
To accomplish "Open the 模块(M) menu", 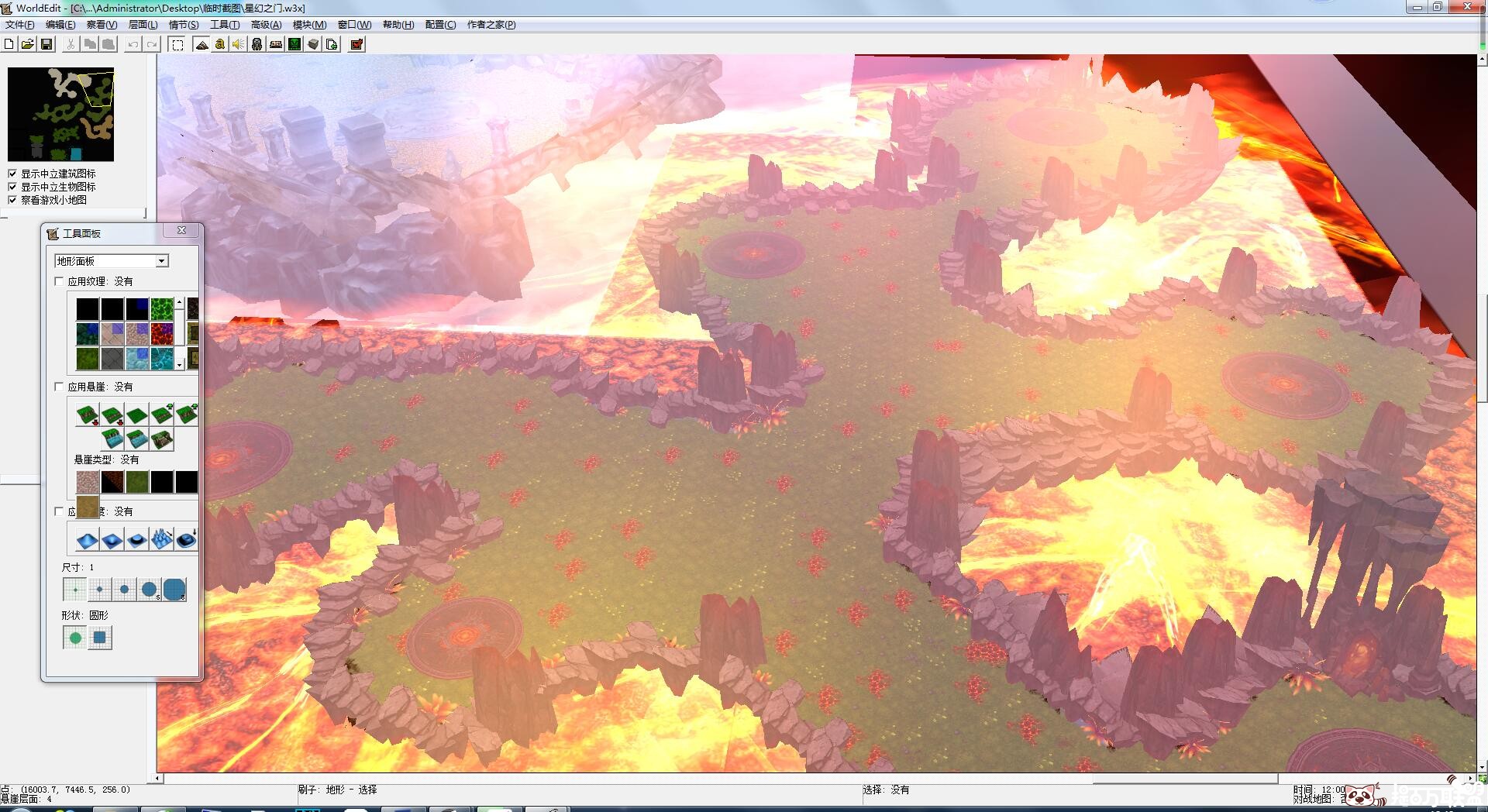I will pyautogui.click(x=309, y=25).
